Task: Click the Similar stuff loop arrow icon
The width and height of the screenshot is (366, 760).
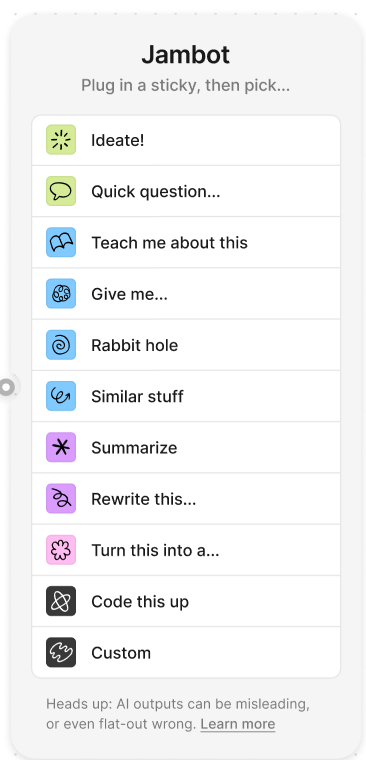Action: coord(61,396)
